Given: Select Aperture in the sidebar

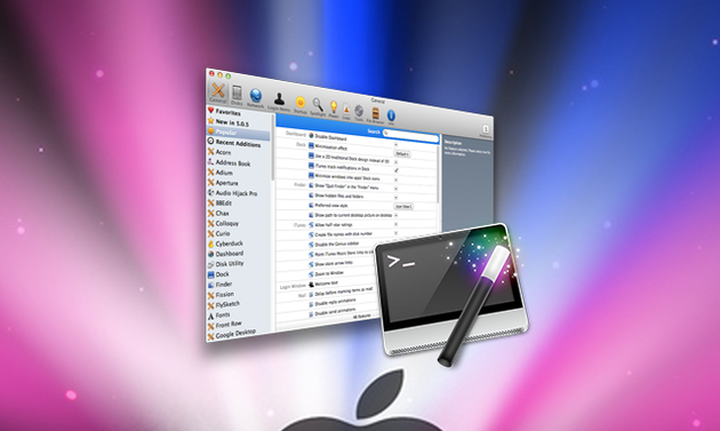Looking at the screenshot, I should pos(223,183).
